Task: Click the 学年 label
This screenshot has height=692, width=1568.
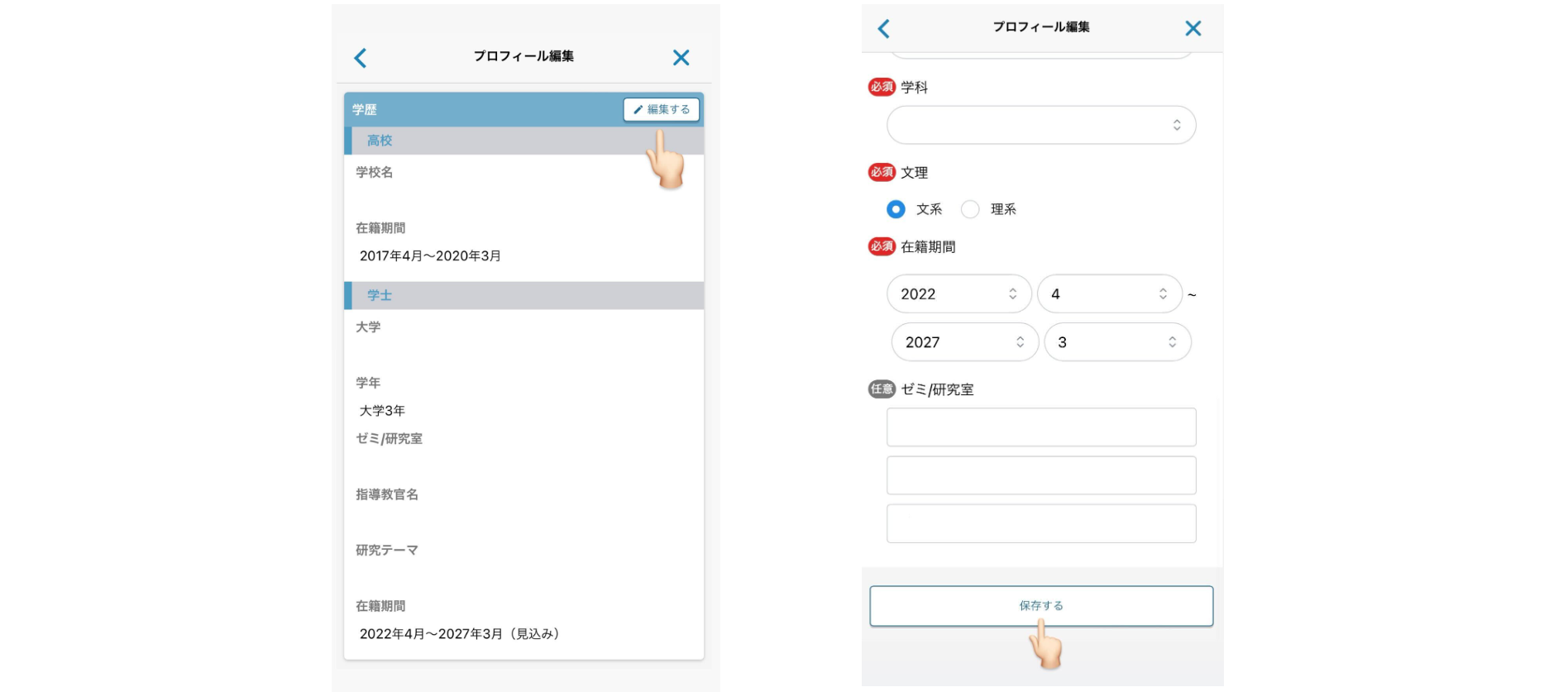Action: click(x=368, y=383)
